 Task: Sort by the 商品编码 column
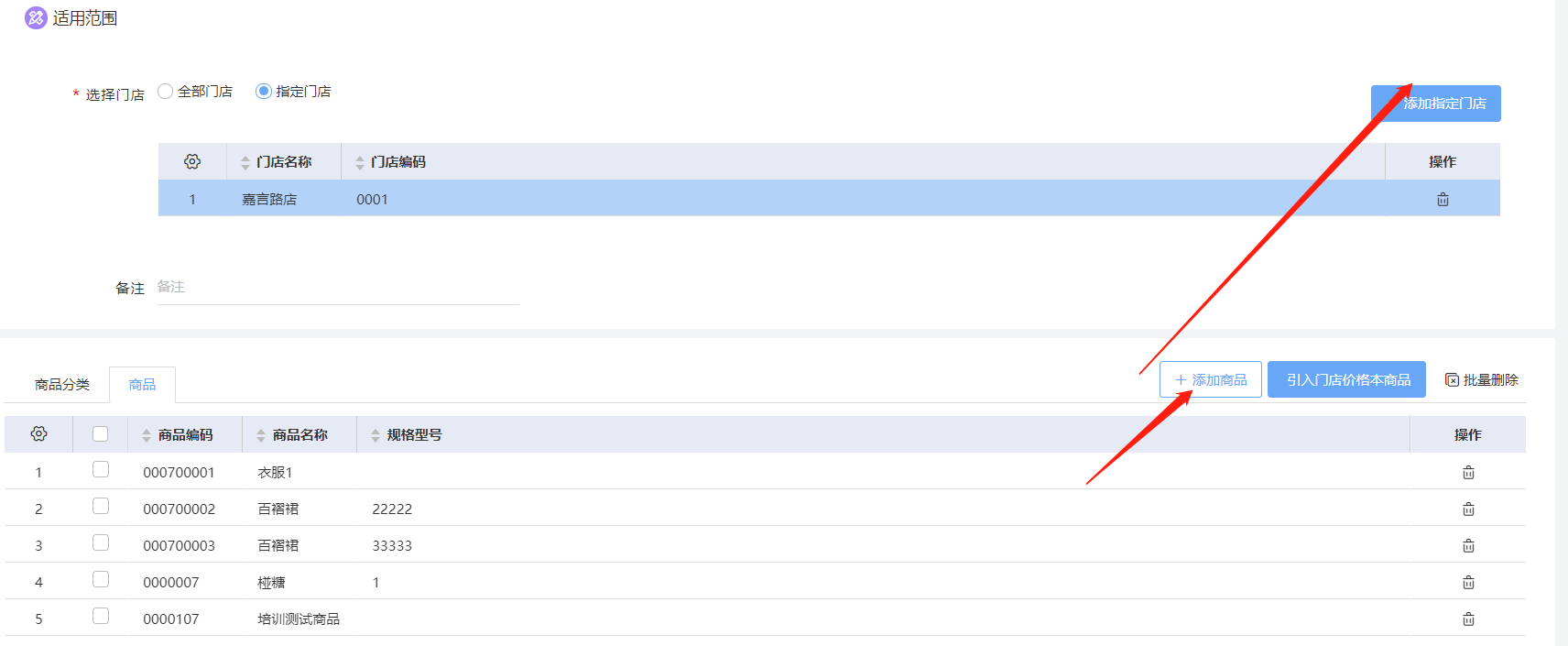click(x=147, y=435)
